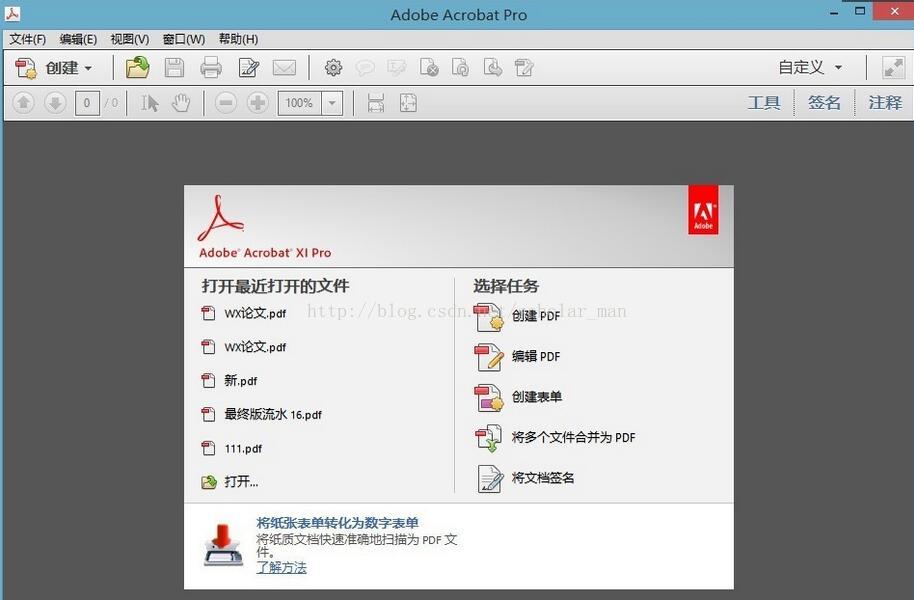Click the Previous page up arrow
The height and width of the screenshot is (600, 914).
click(x=23, y=103)
